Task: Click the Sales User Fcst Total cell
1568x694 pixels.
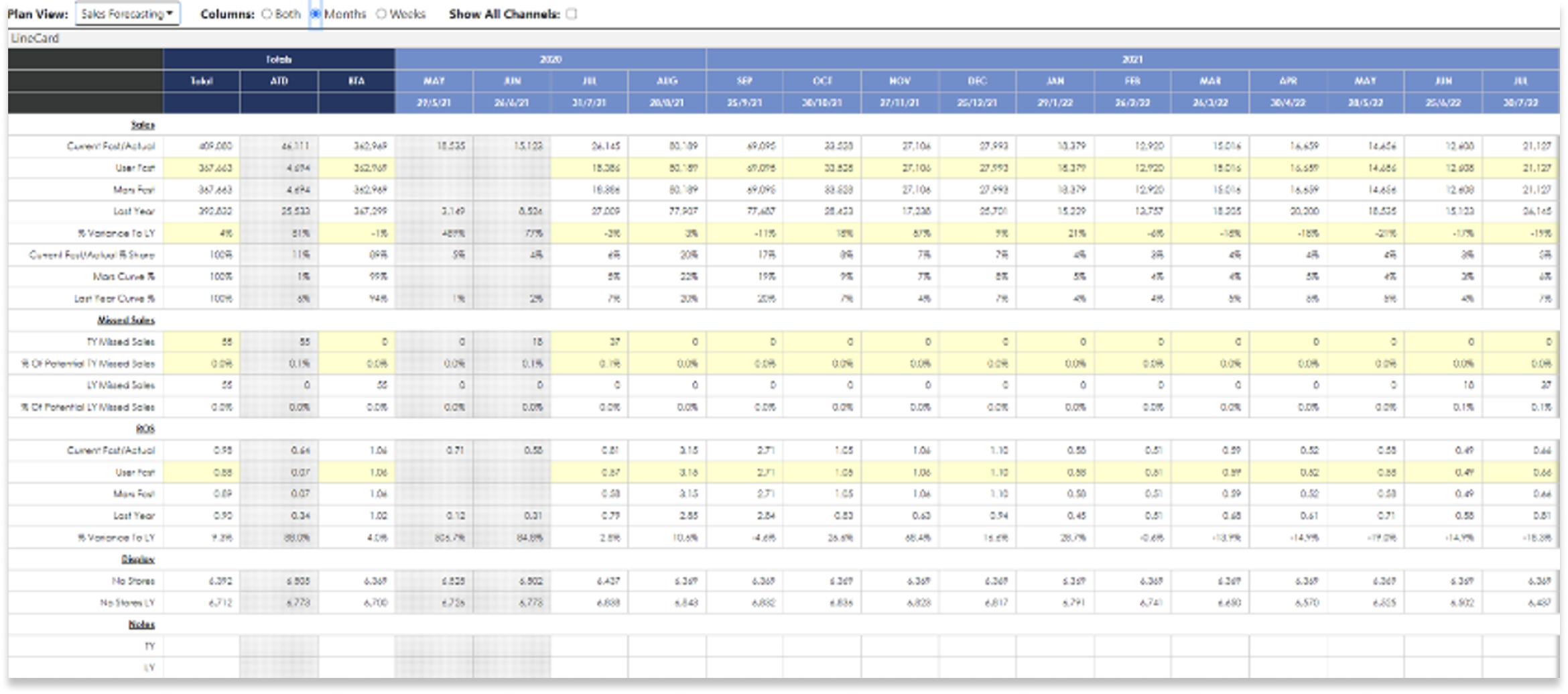Action: (x=202, y=168)
